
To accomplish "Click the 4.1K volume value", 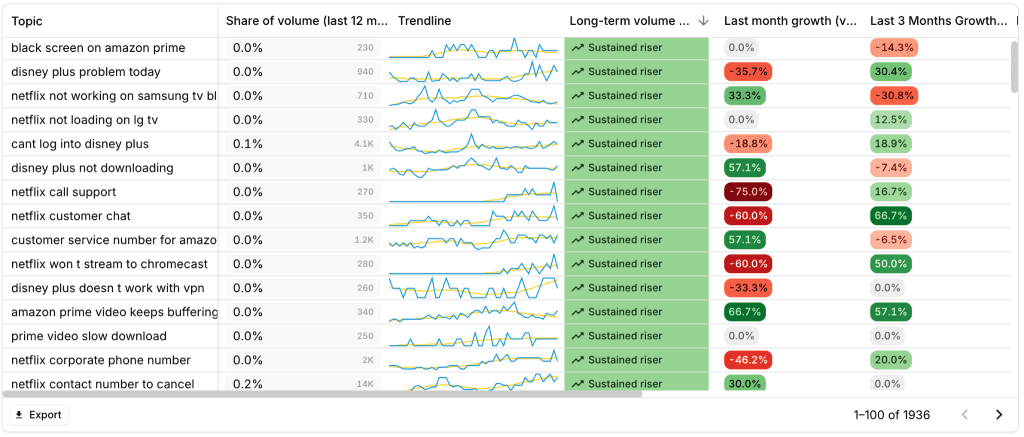I will pyautogui.click(x=364, y=144).
